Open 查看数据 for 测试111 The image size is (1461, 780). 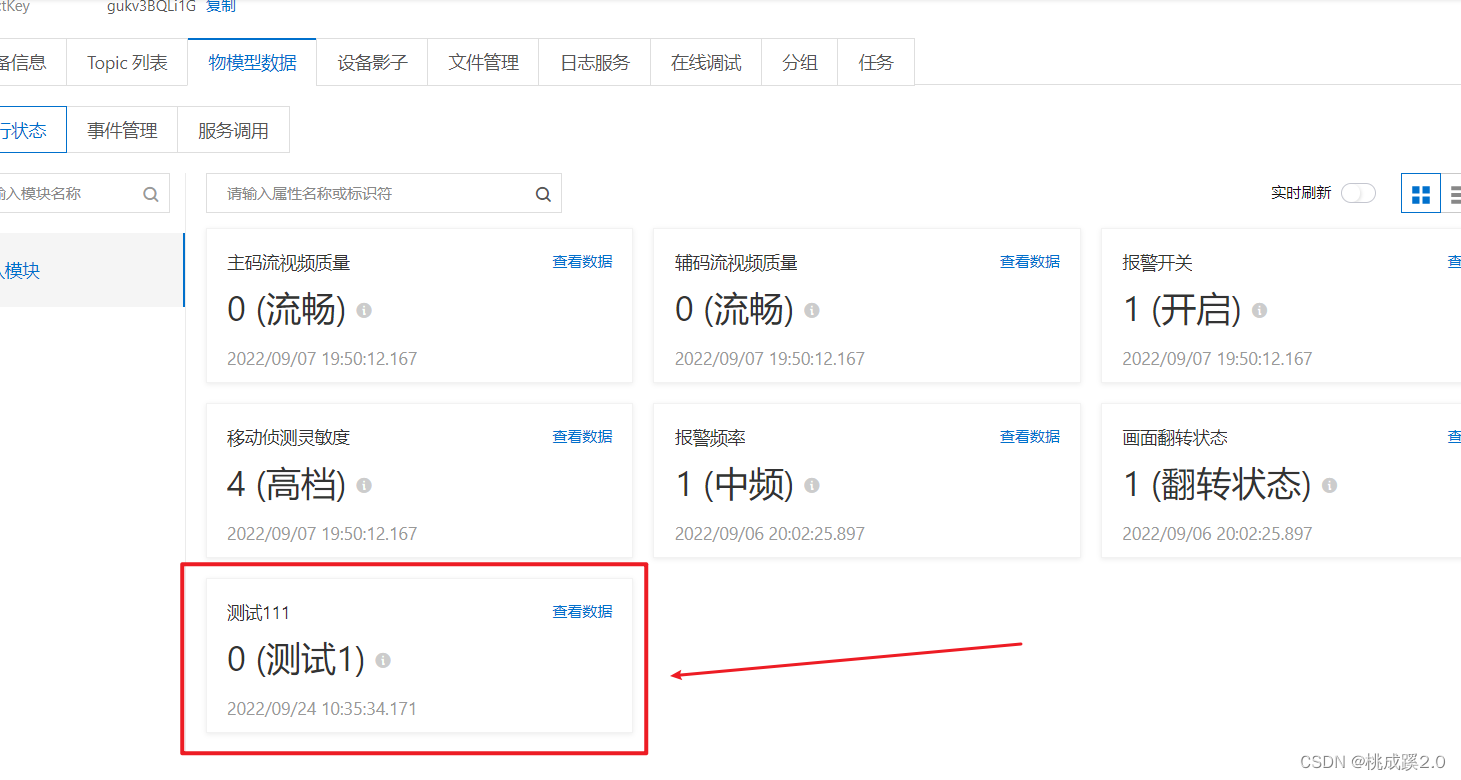coord(582,612)
